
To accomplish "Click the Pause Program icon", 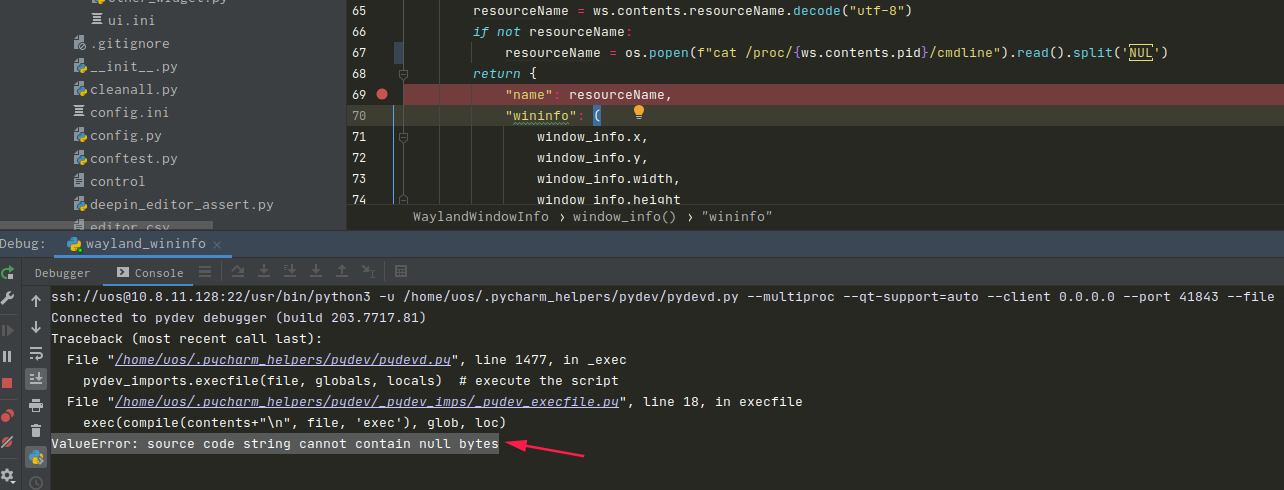I will click(8, 356).
